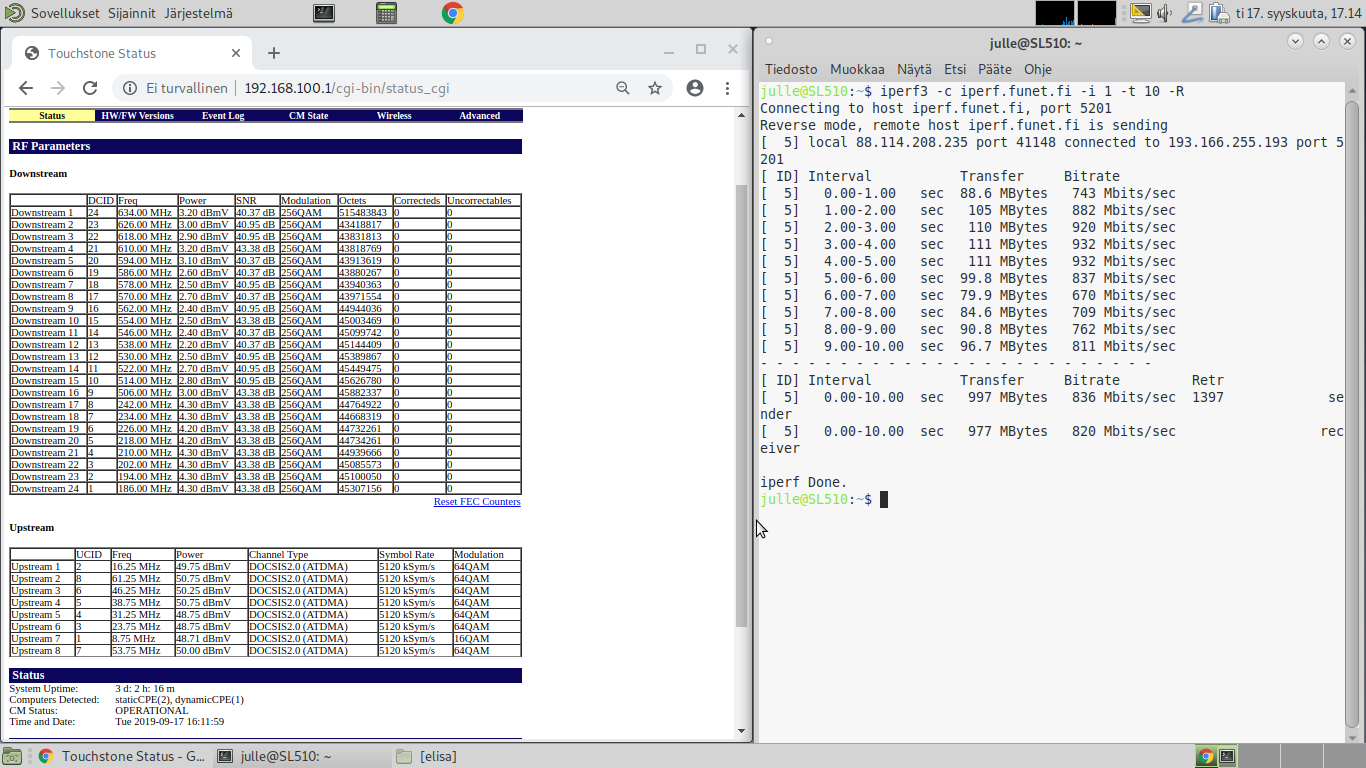1366x768 pixels.
Task: Open the Muokkaa menu in terminal
Action: pyautogui.click(x=857, y=69)
